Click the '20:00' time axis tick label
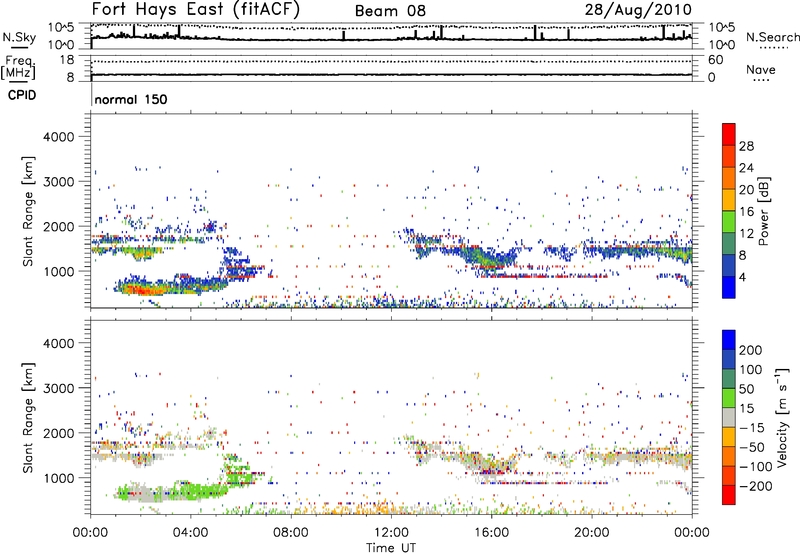 (x=591, y=533)
